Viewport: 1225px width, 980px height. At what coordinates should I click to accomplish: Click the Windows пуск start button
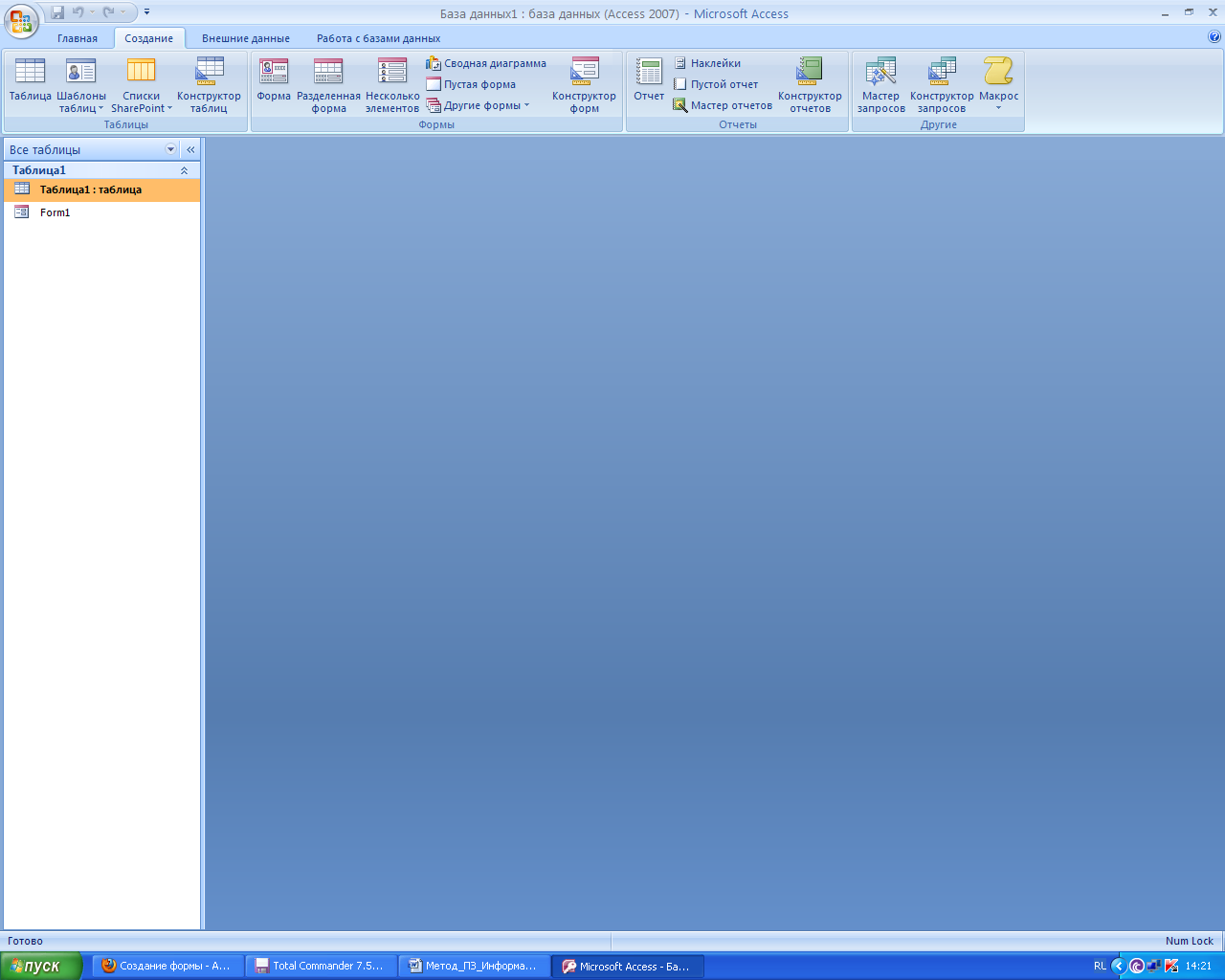click(41, 967)
